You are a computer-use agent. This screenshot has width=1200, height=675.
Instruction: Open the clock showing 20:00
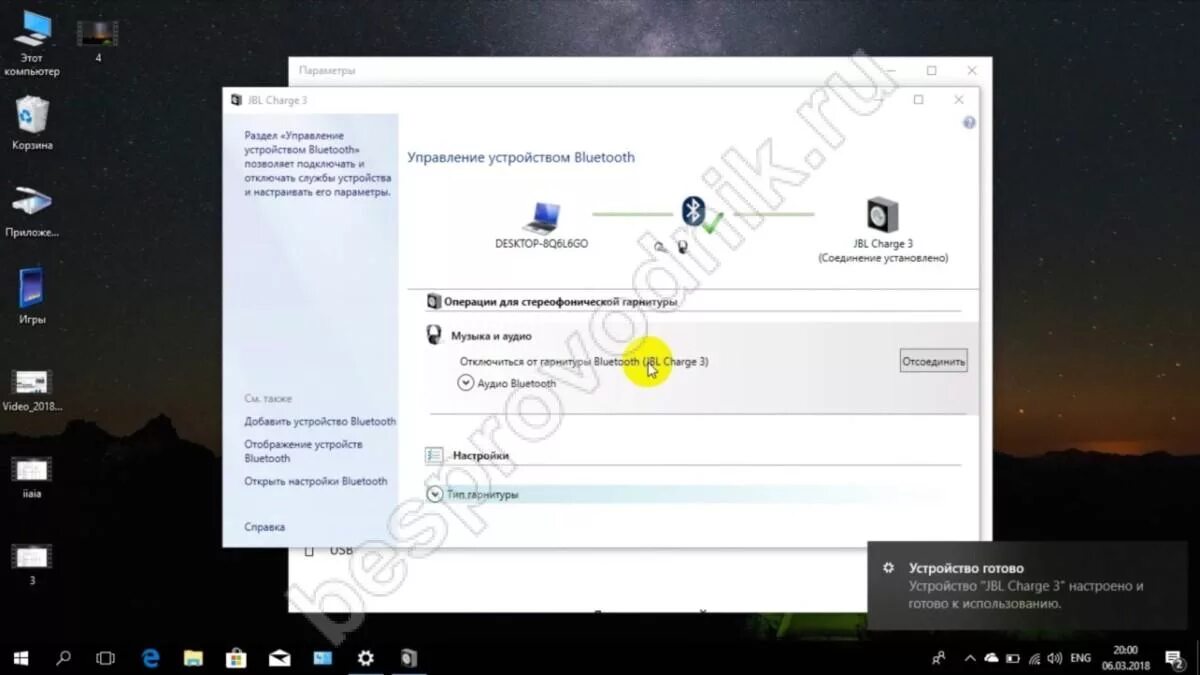(x=1126, y=658)
